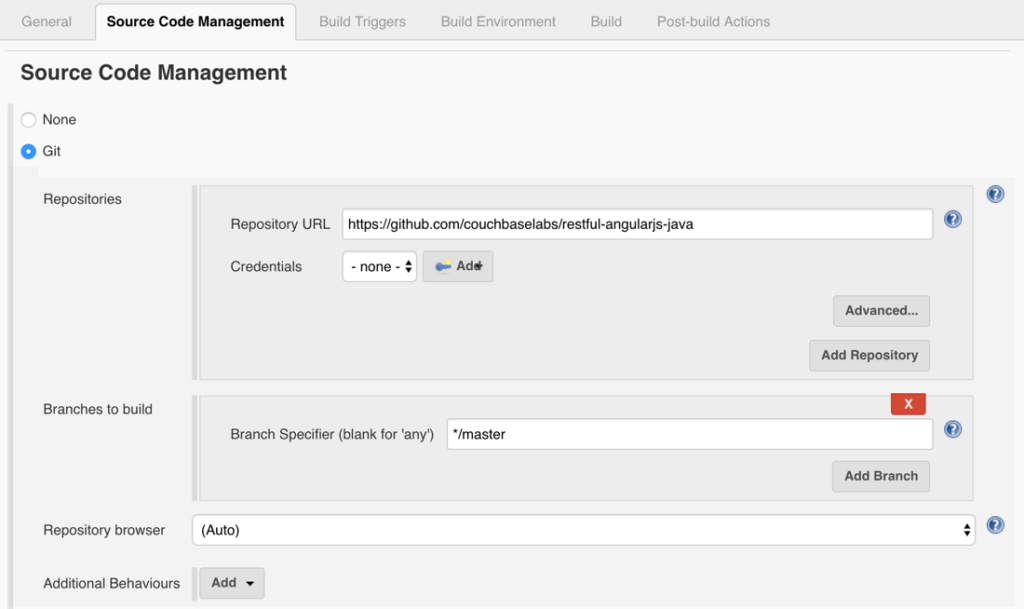Click the Add Branch button
This screenshot has width=1024, height=609.
(x=880, y=476)
